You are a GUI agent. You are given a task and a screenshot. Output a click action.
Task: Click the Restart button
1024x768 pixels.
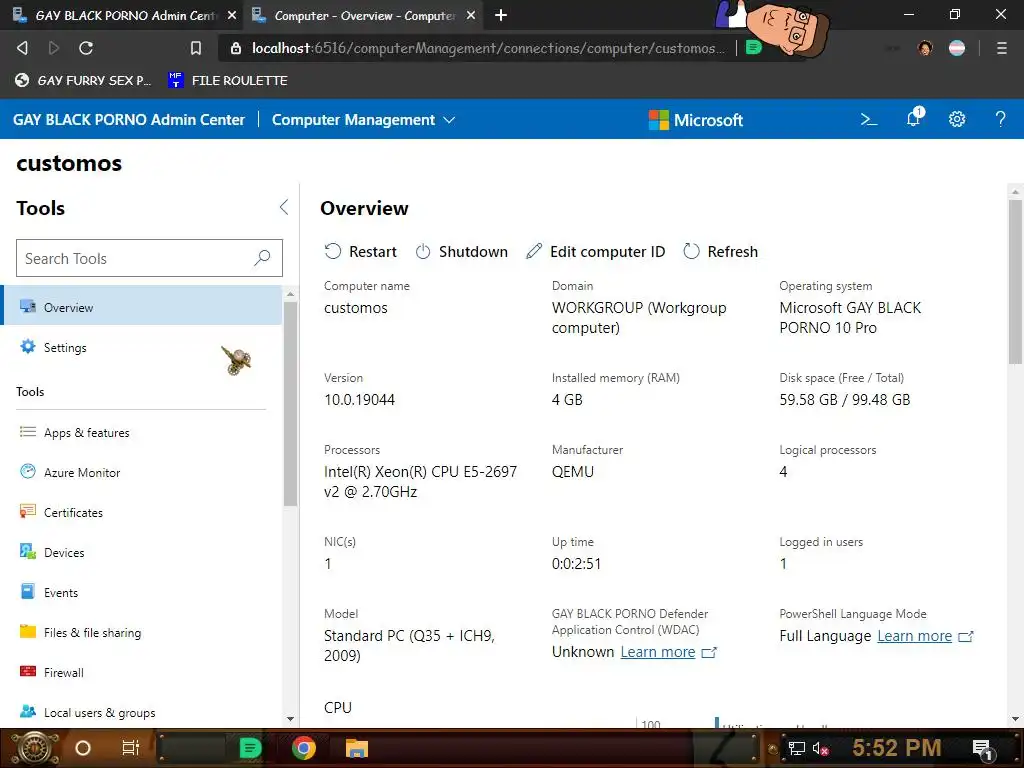click(360, 251)
